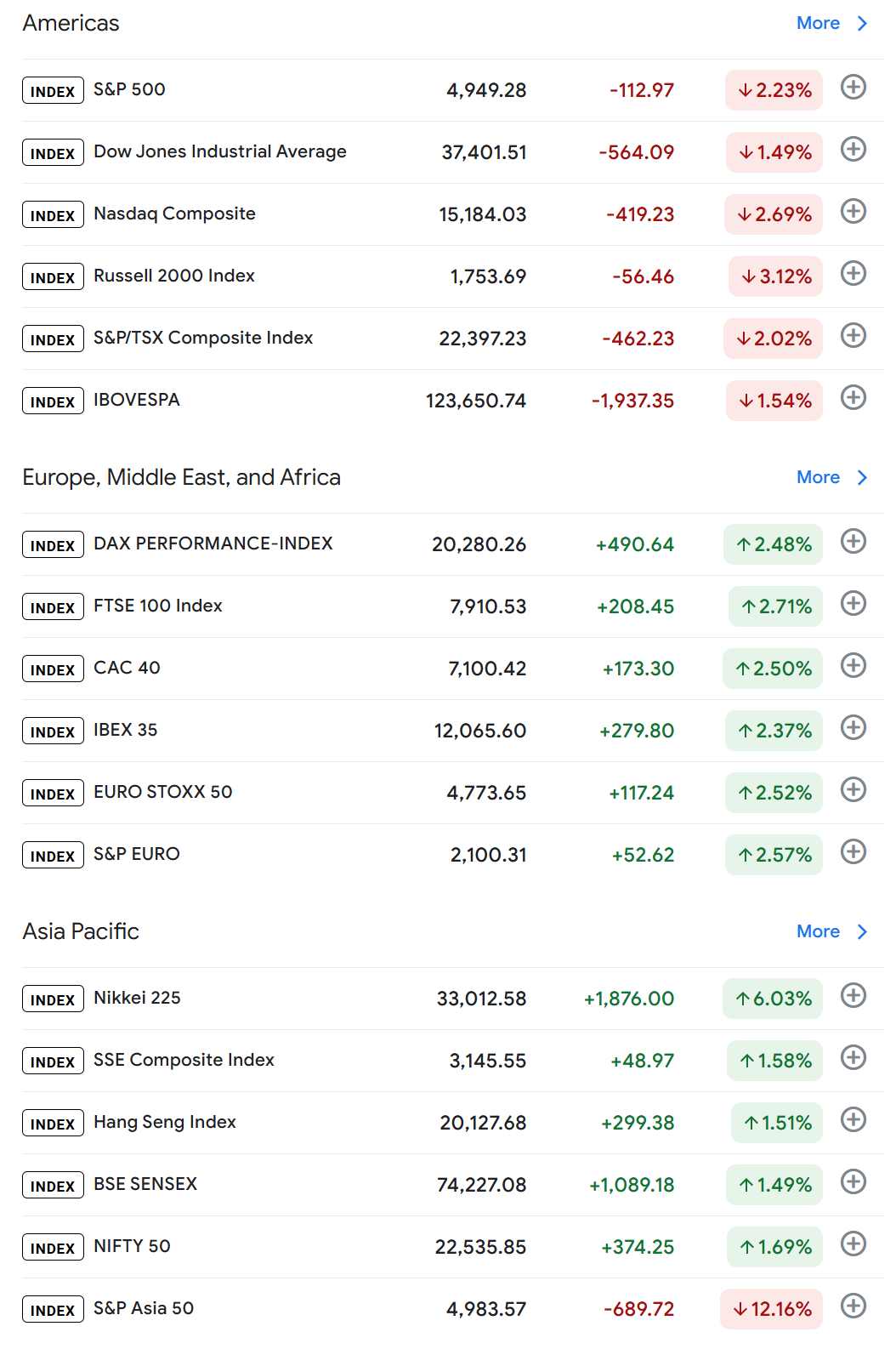Click the Nikkei 225 up 6.03% badge

[x=773, y=999]
